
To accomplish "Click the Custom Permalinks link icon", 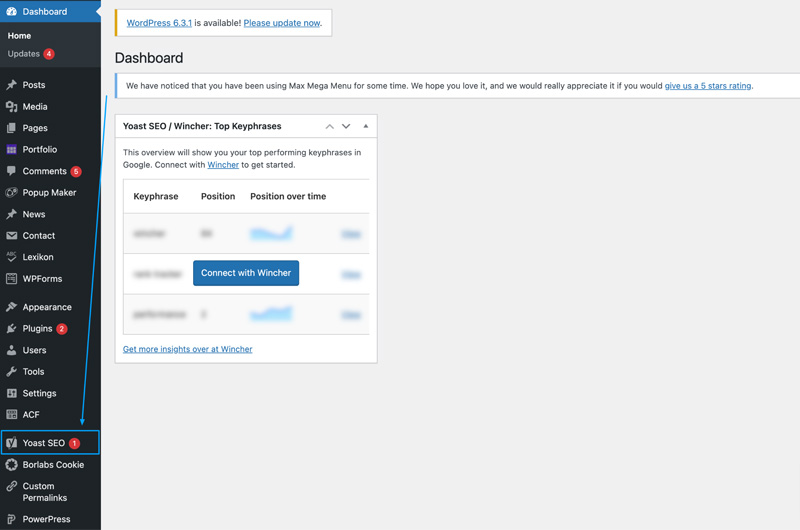I will (11, 486).
